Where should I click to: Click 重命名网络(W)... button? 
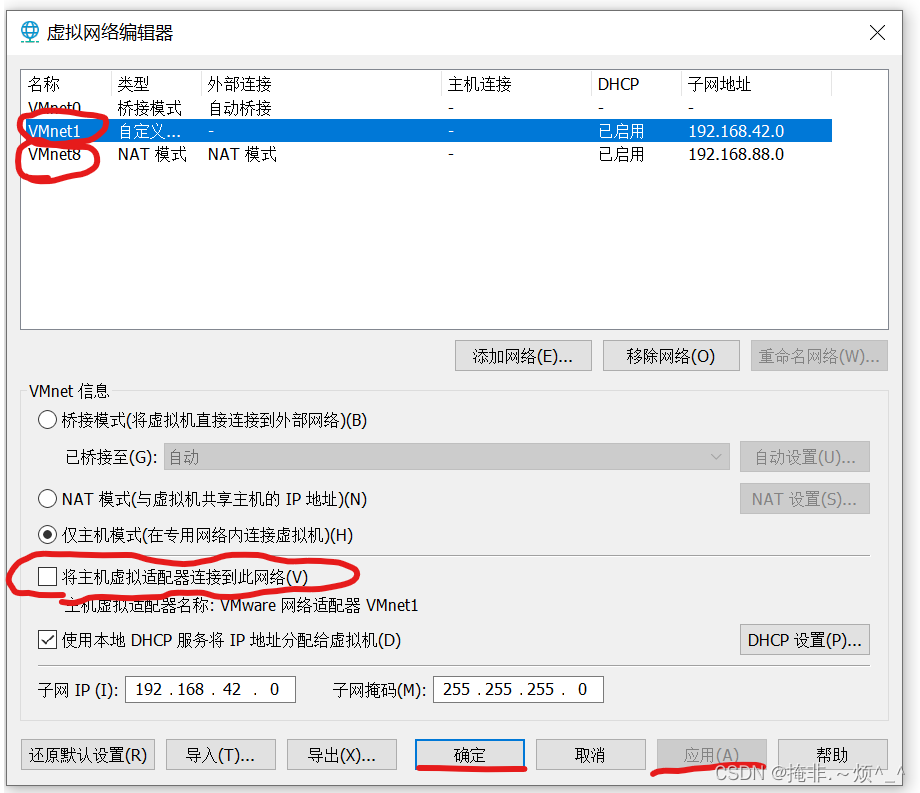coord(819,355)
